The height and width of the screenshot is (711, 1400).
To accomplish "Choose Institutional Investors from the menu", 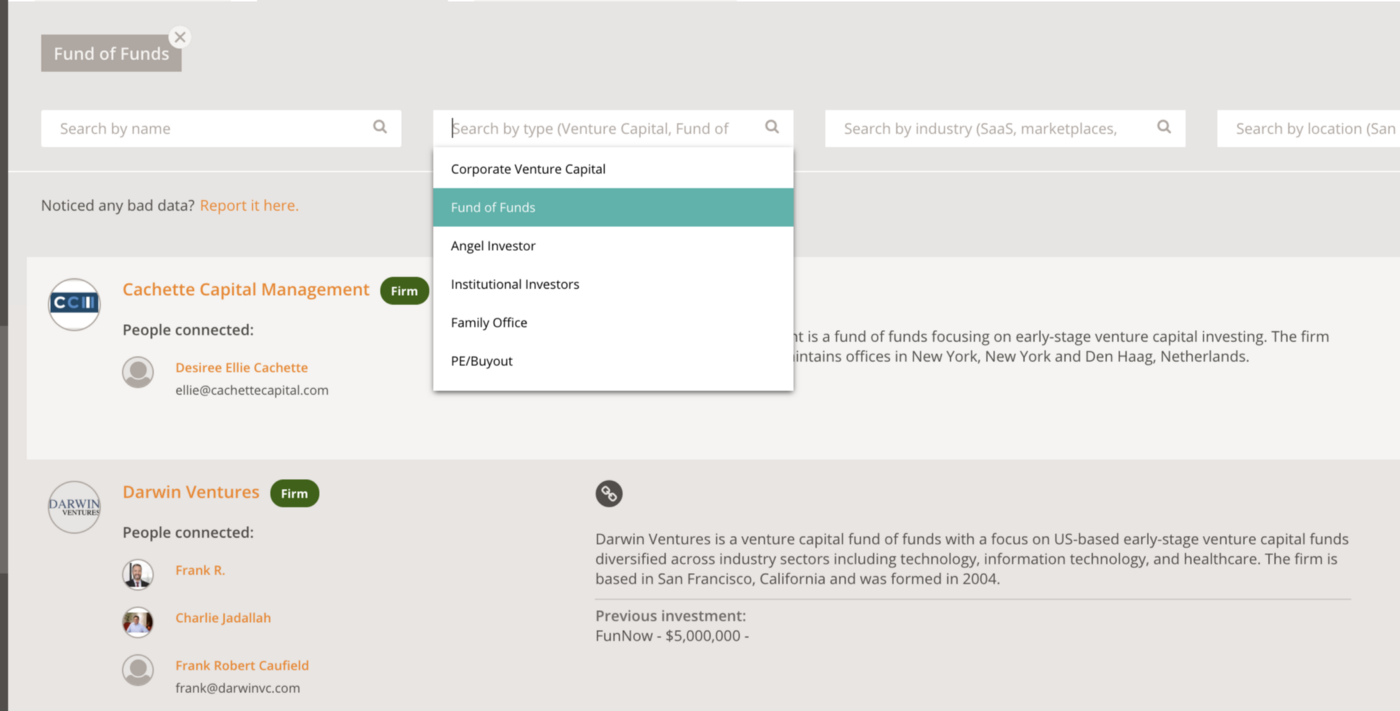I will click(515, 284).
